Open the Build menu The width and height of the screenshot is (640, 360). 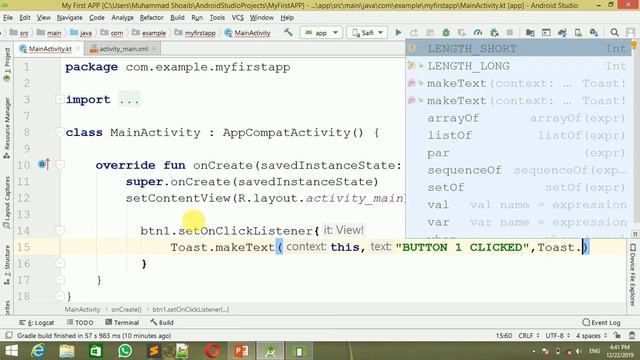[x=177, y=18]
